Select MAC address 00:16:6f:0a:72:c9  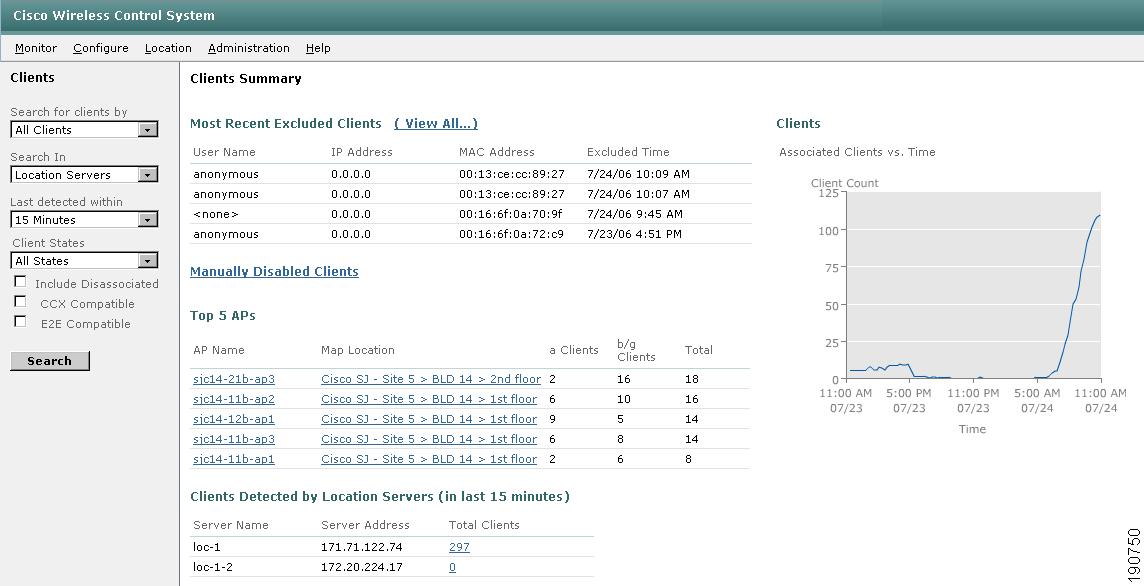511,234
